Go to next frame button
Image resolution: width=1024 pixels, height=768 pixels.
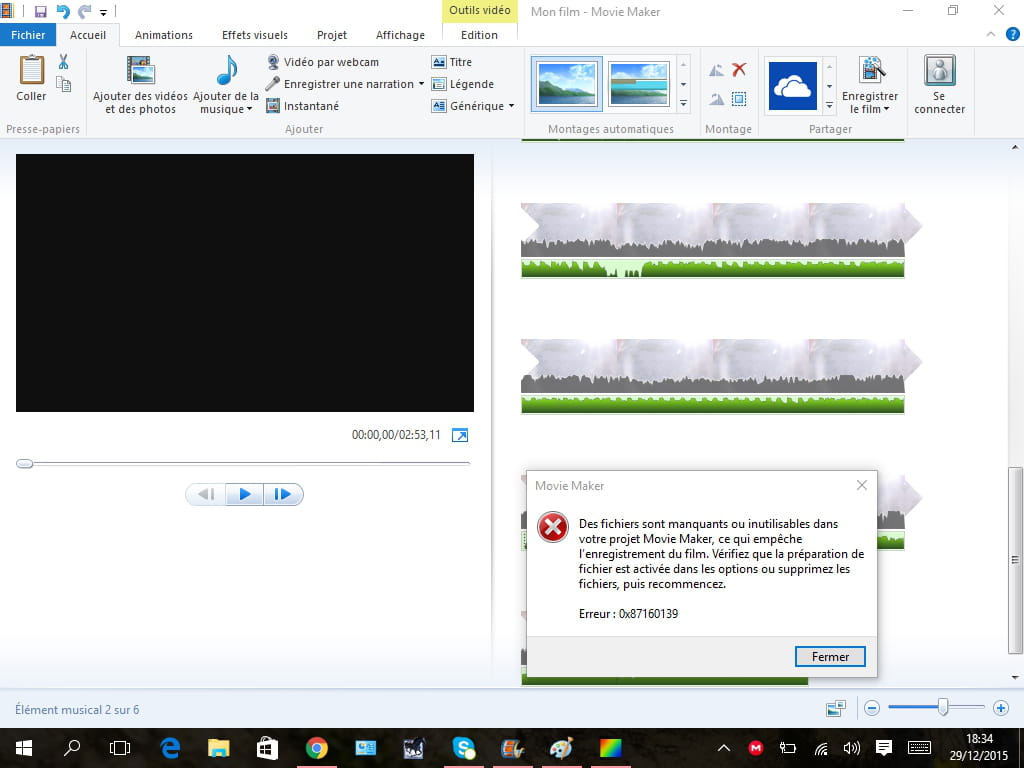tap(283, 494)
